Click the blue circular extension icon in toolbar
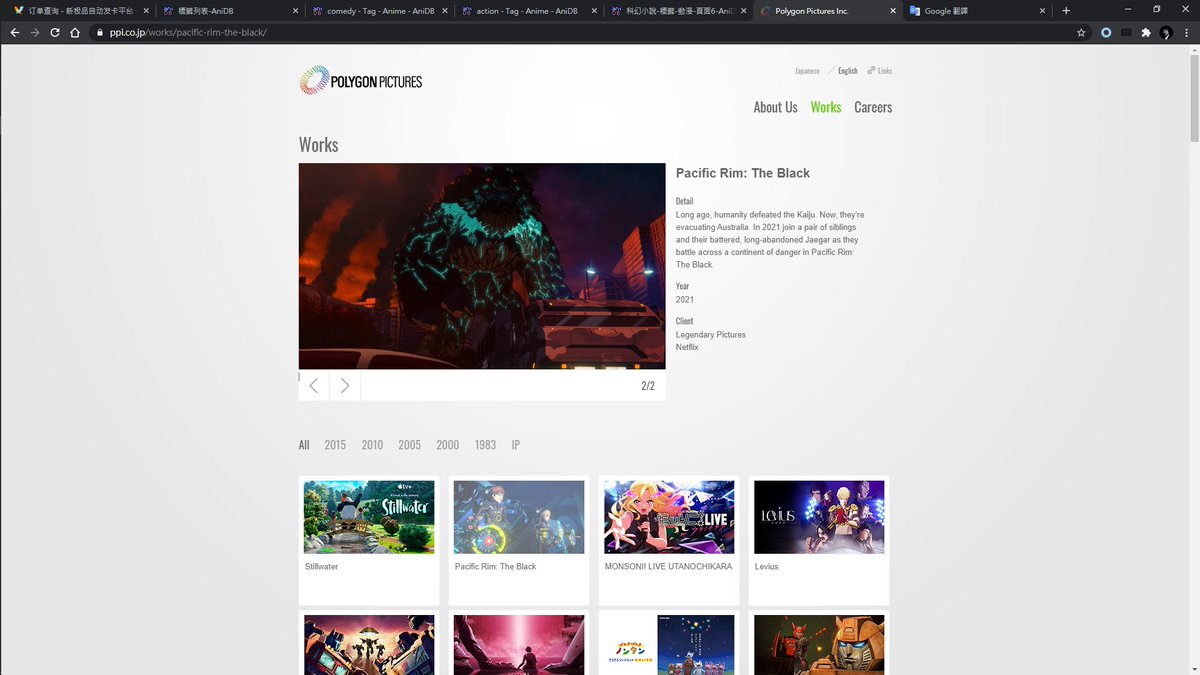1200x675 pixels. coord(1106,32)
